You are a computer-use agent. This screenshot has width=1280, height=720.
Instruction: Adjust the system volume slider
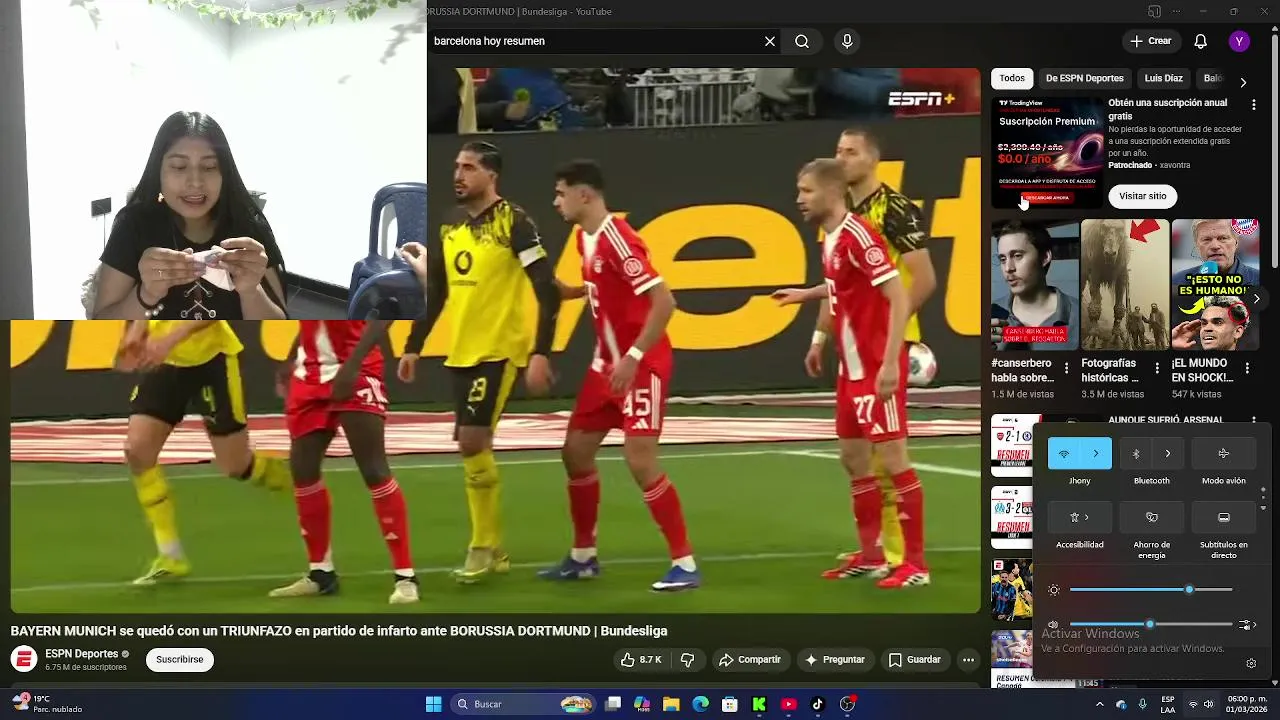[x=1150, y=624]
